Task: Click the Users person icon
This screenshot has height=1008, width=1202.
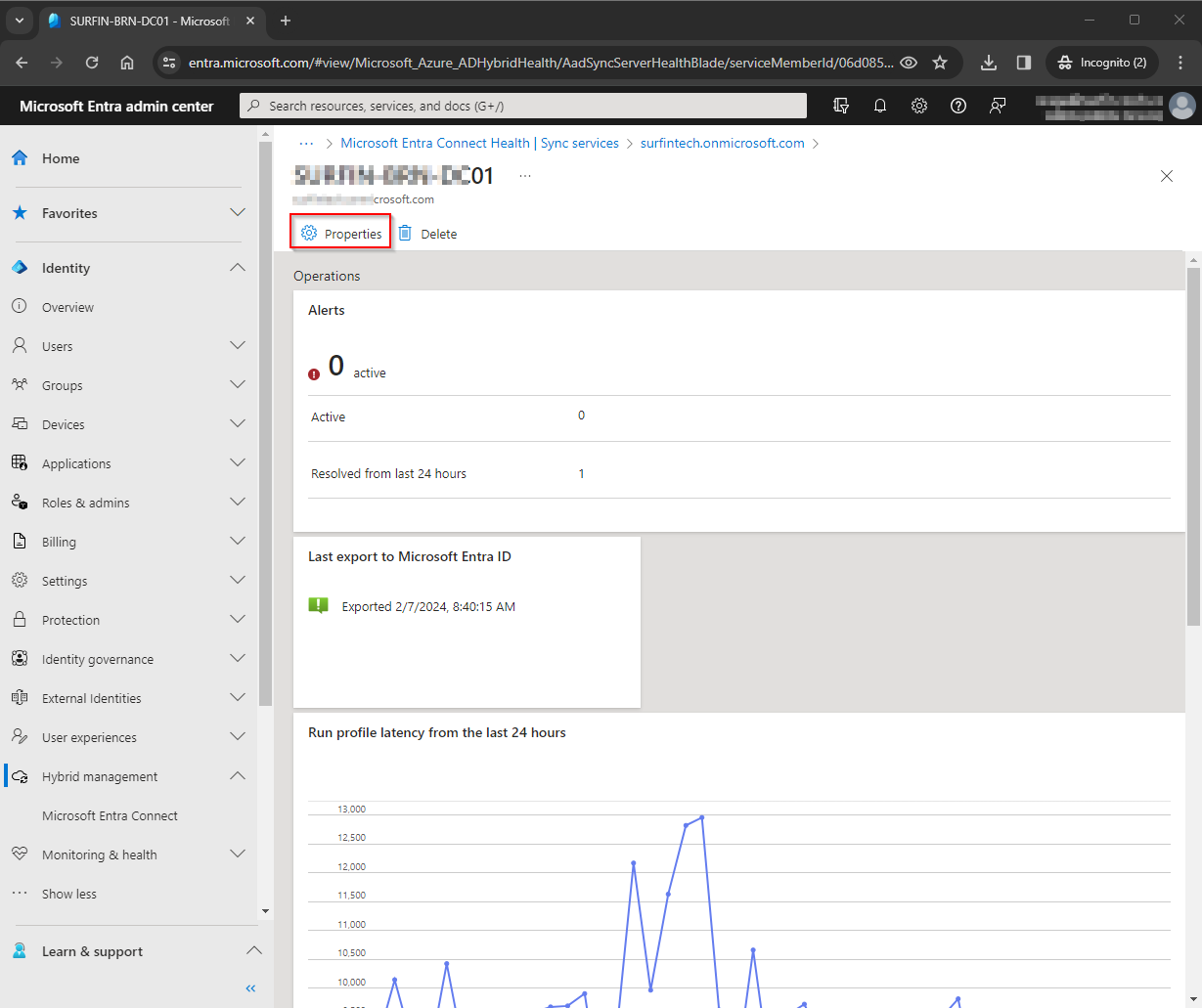Action: click(x=20, y=346)
